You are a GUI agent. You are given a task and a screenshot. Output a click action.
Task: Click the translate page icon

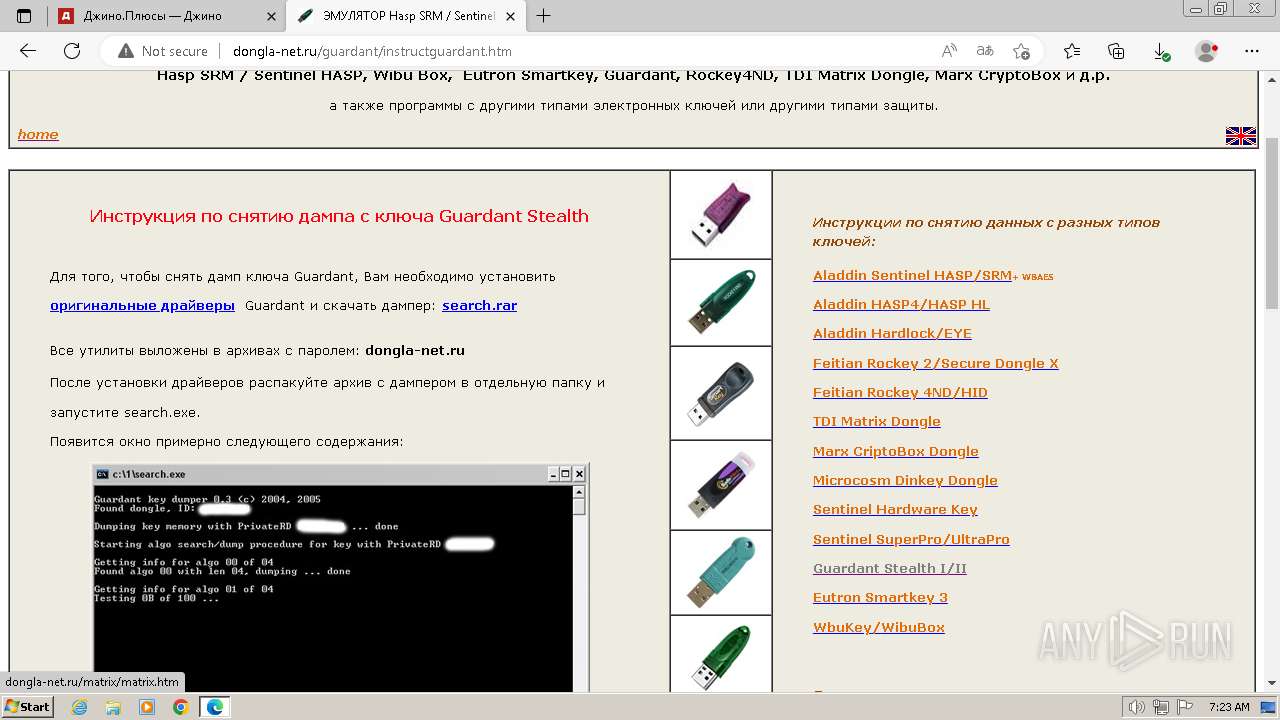pyautogui.click(x=985, y=51)
